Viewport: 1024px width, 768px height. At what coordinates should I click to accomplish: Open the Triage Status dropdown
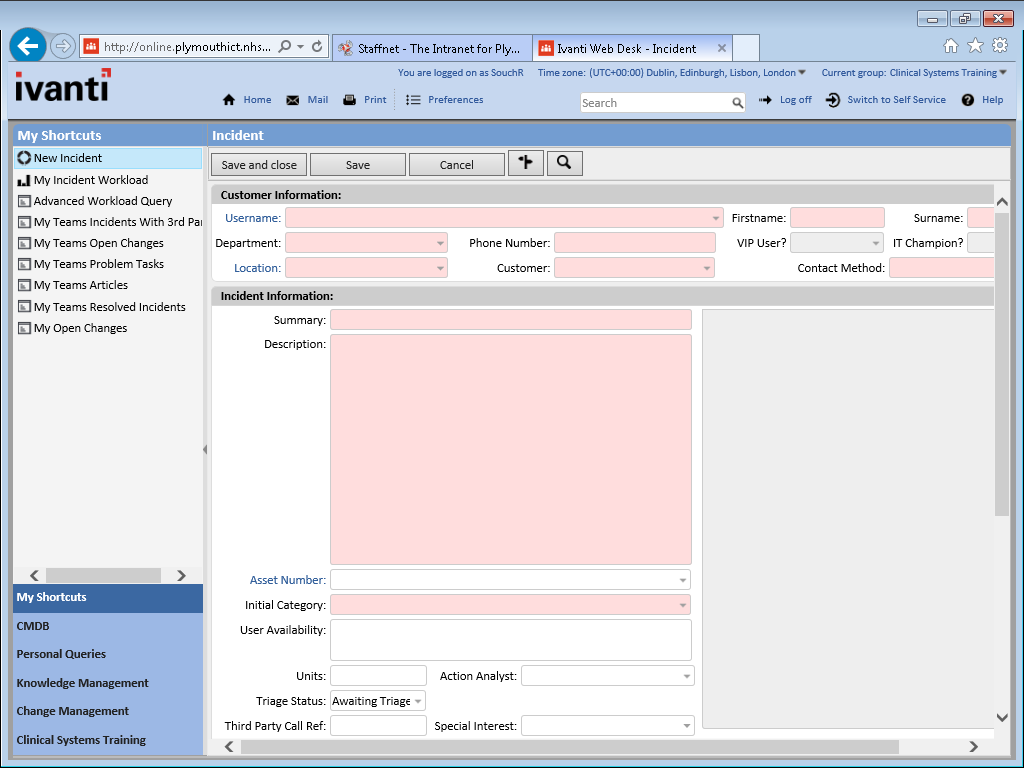pyautogui.click(x=418, y=701)
